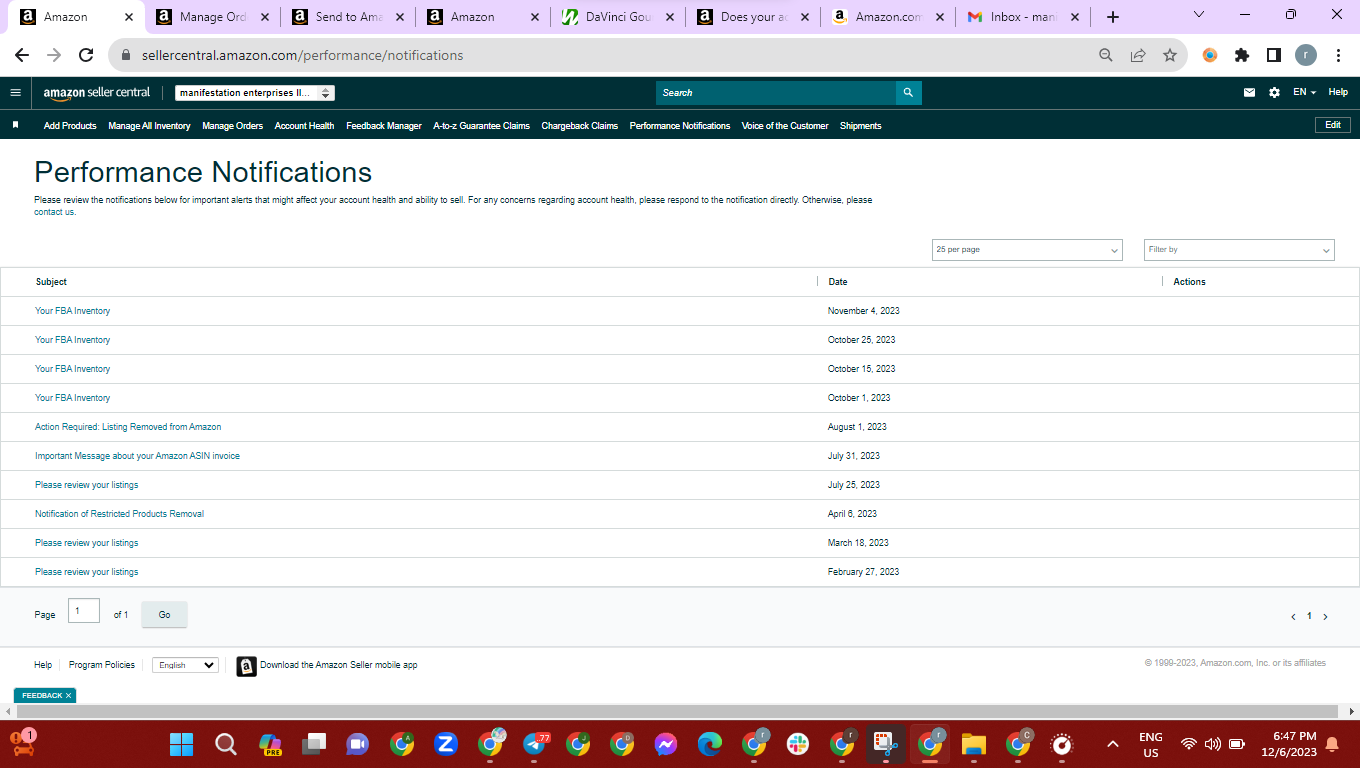Switch to the 'Does your ac' browser tab
The image size is (1360, 768).
pyautogui.click(x=754, y=17)
